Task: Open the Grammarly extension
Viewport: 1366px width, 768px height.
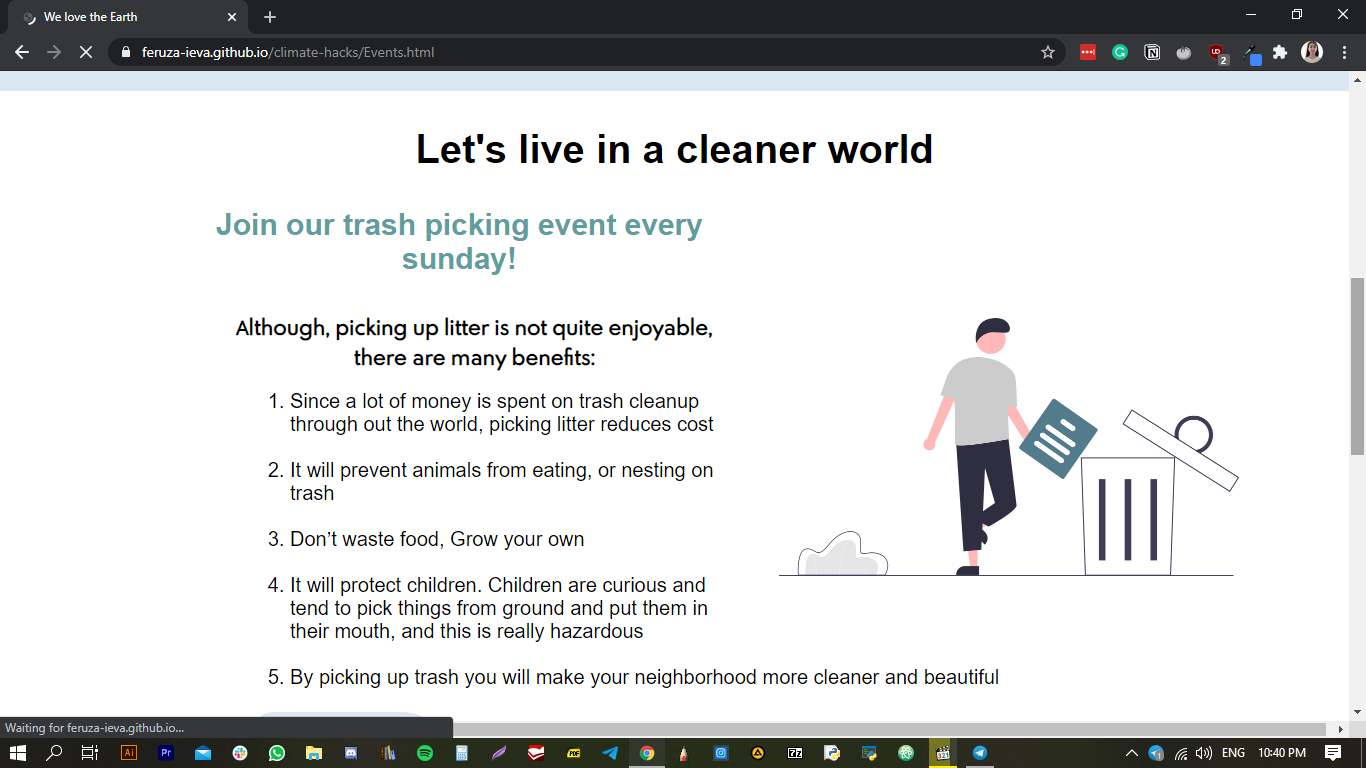Action: (x=1120, y=52)
